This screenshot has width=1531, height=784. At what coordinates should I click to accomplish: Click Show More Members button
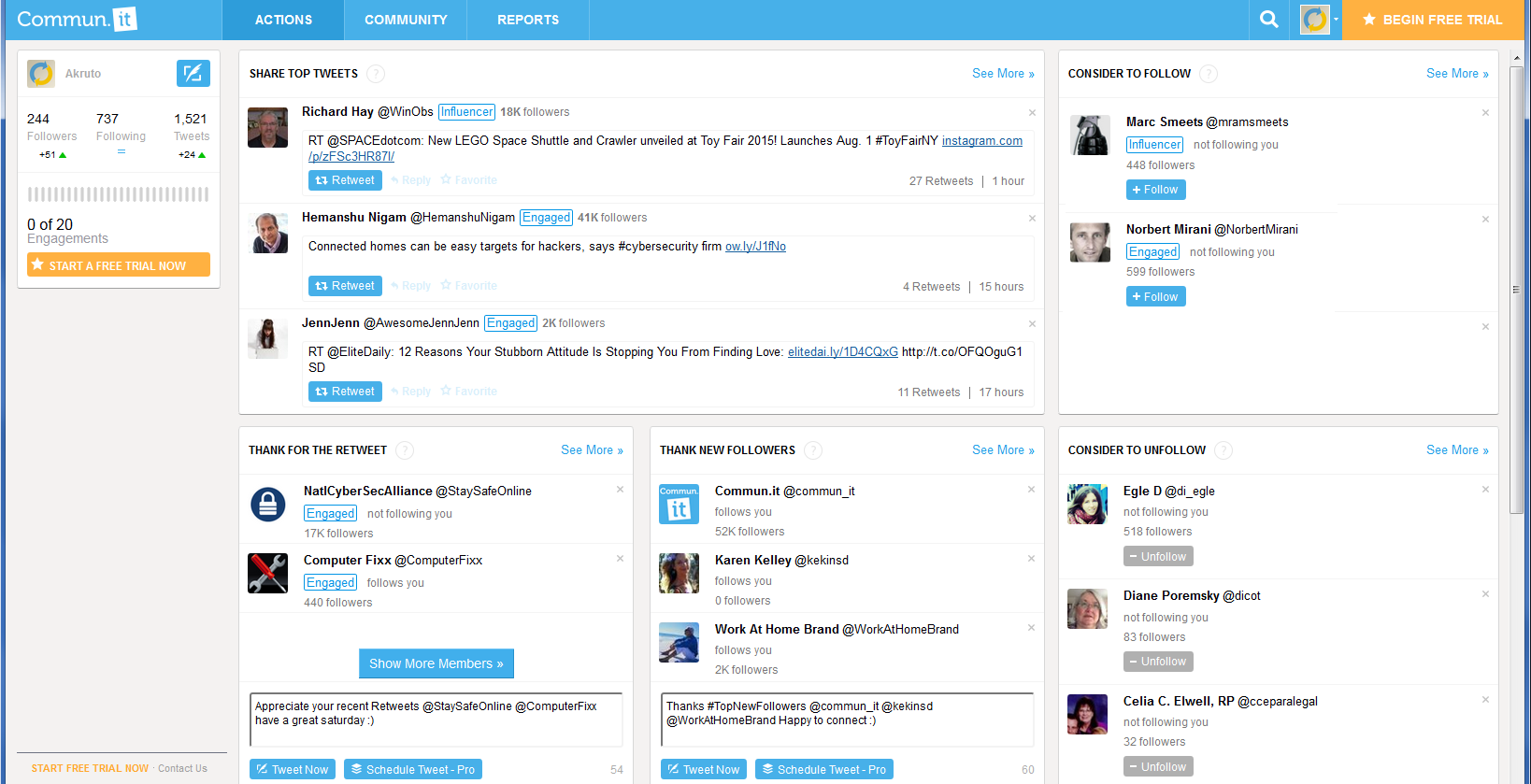click(x=436, y=663)
